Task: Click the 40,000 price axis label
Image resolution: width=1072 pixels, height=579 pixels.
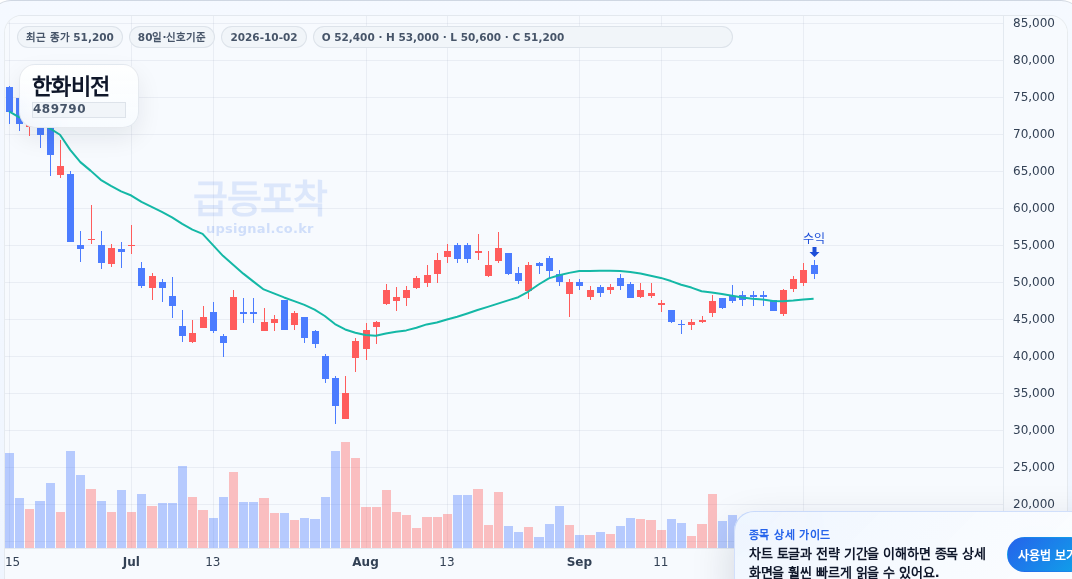Action: (x=1034, y=355)
